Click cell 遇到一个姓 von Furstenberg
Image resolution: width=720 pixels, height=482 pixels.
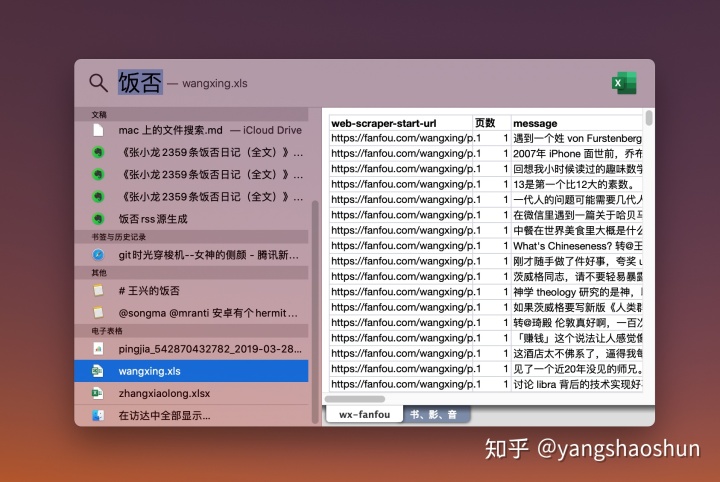click(x=577, y=138)
